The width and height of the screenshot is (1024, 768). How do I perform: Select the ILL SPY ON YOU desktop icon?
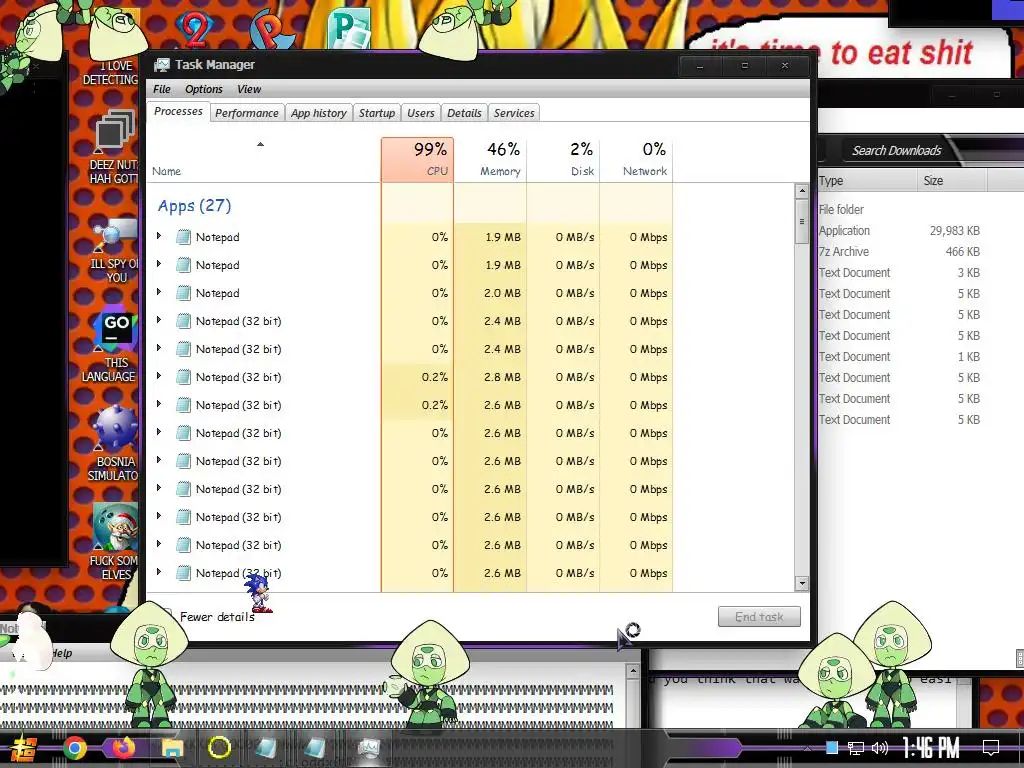115,250
